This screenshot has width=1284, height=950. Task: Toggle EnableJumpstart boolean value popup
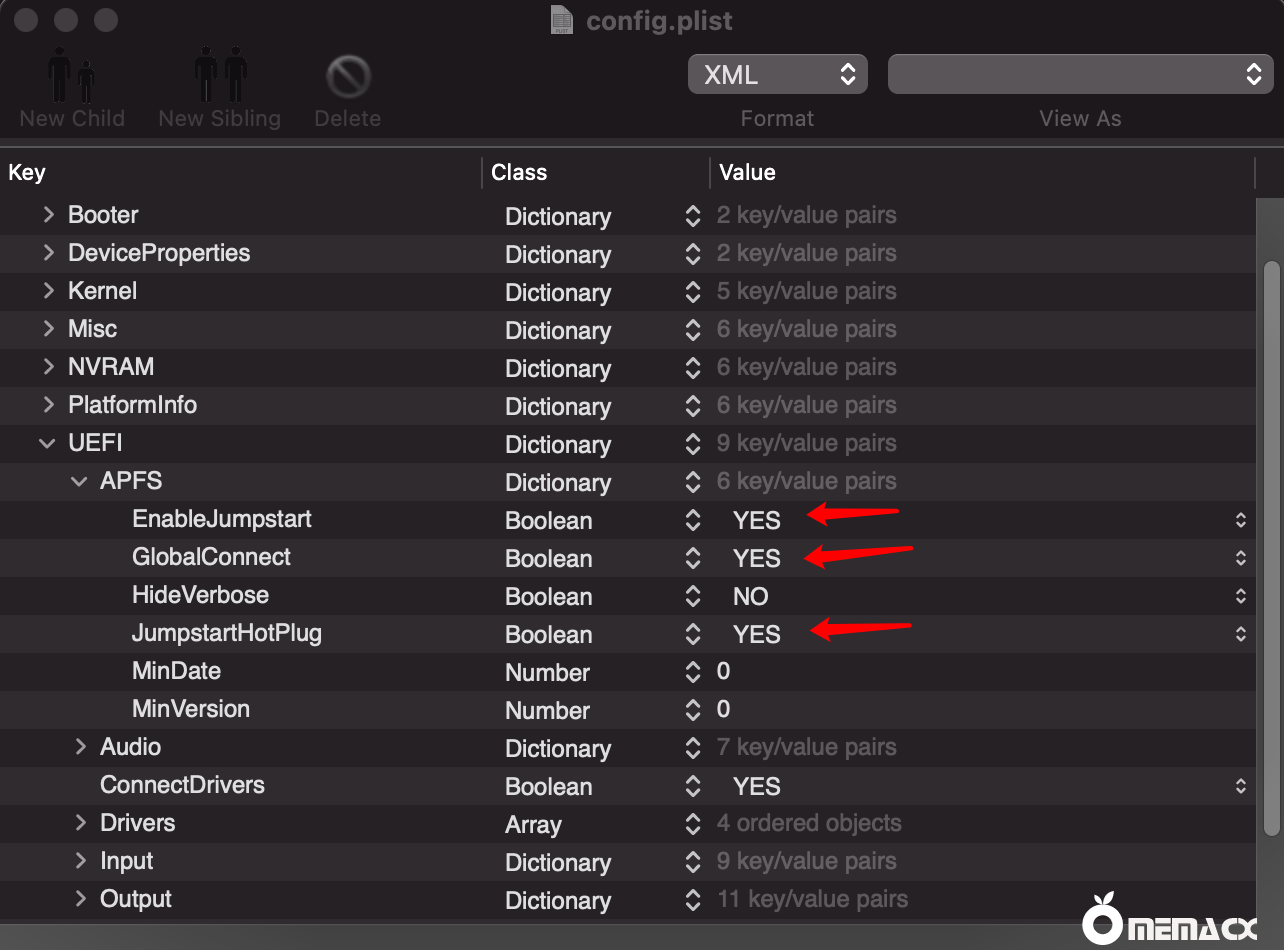pyautogui.click(x=1240, y=520)
